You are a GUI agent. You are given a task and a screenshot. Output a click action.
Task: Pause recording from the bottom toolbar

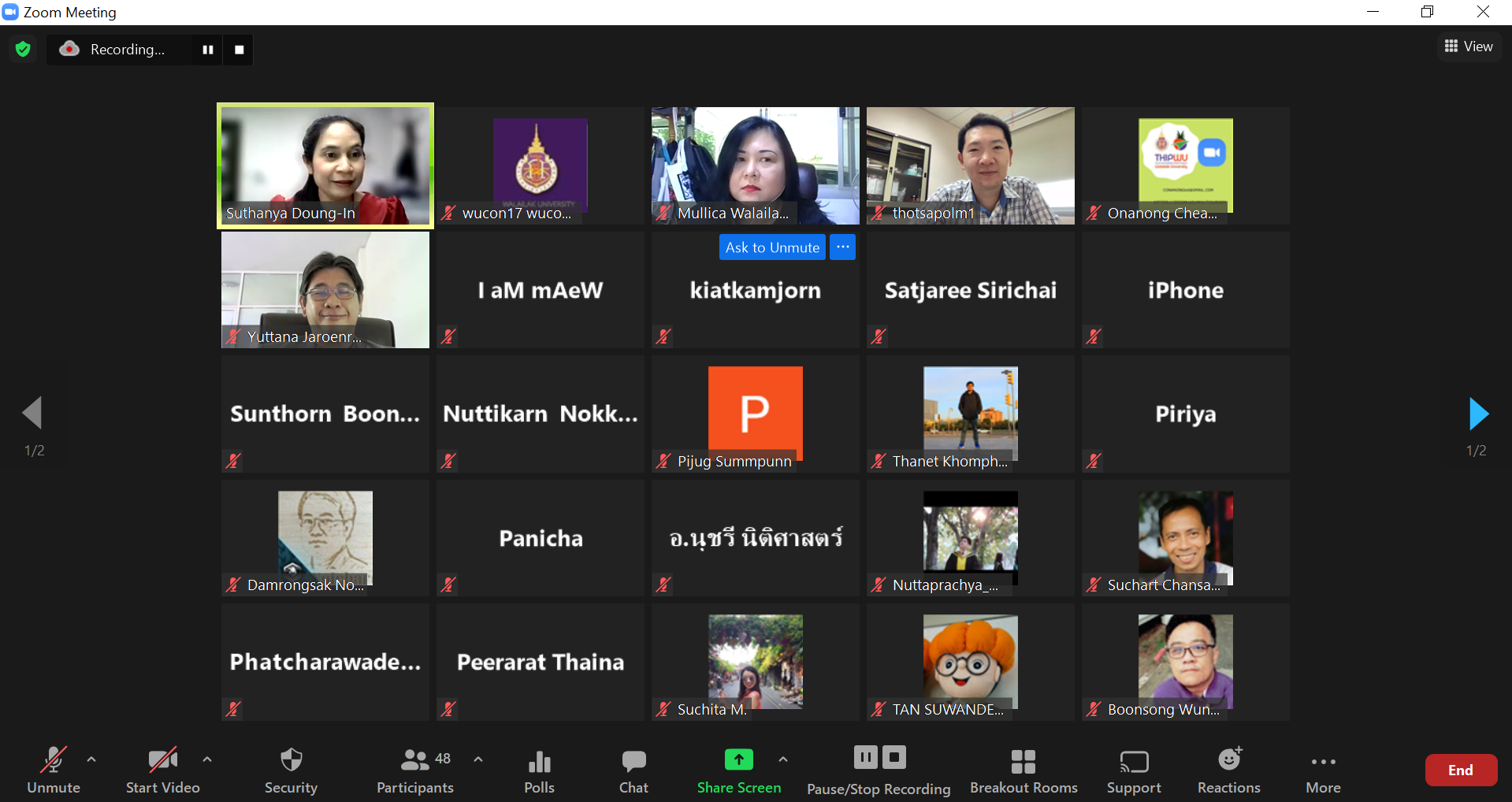[866, 758]
